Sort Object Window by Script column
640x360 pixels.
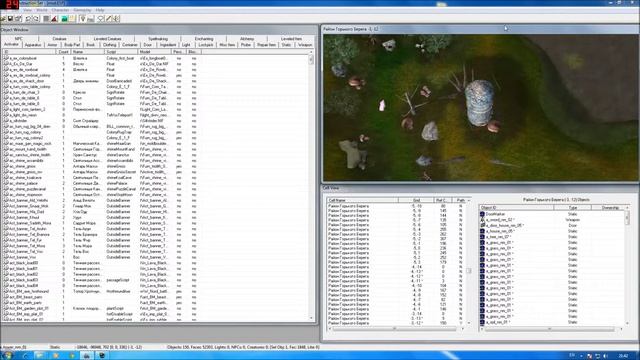(121, 52)
